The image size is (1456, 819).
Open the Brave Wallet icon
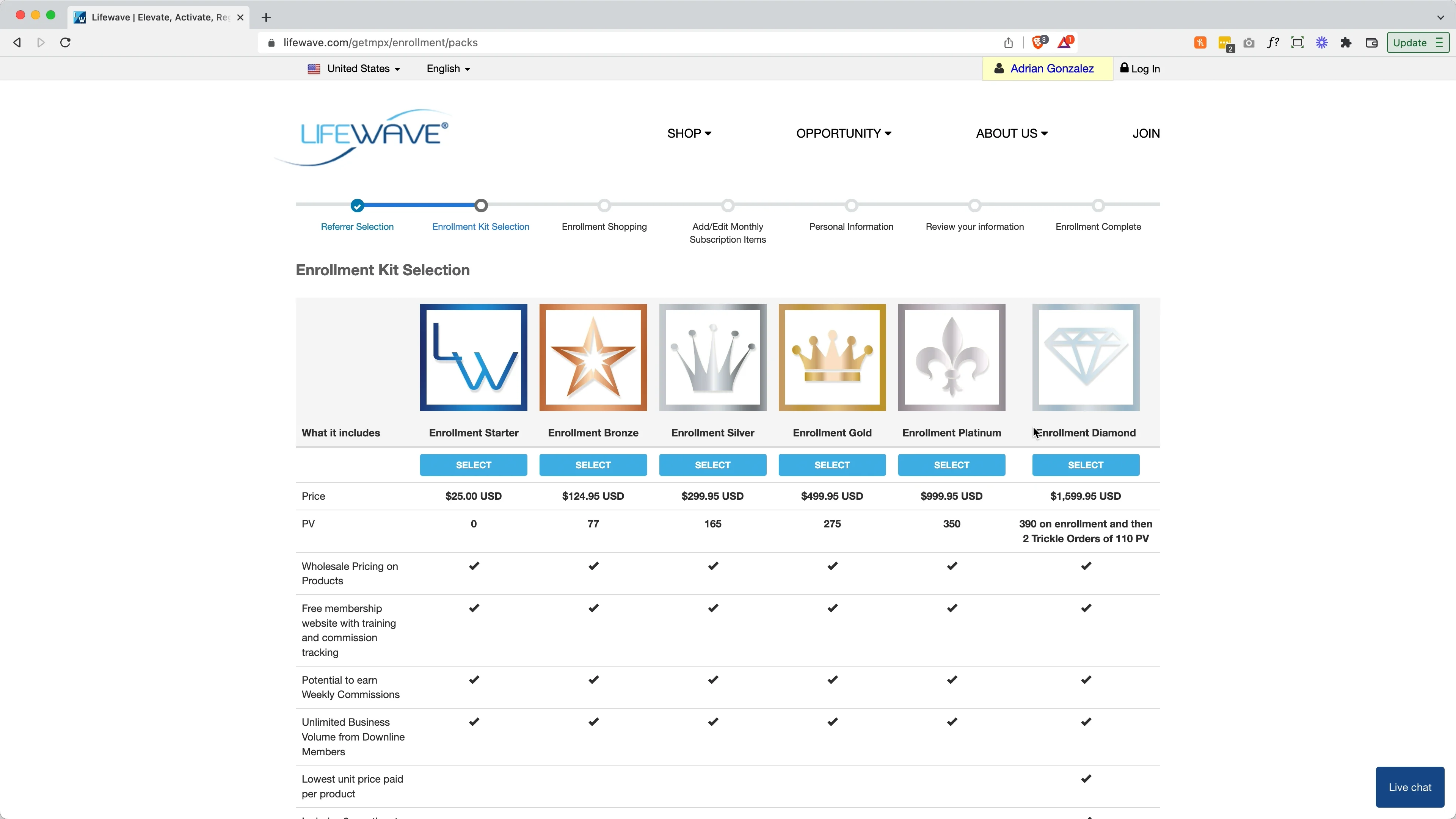pyautogui.click(x=1372, y=42)
